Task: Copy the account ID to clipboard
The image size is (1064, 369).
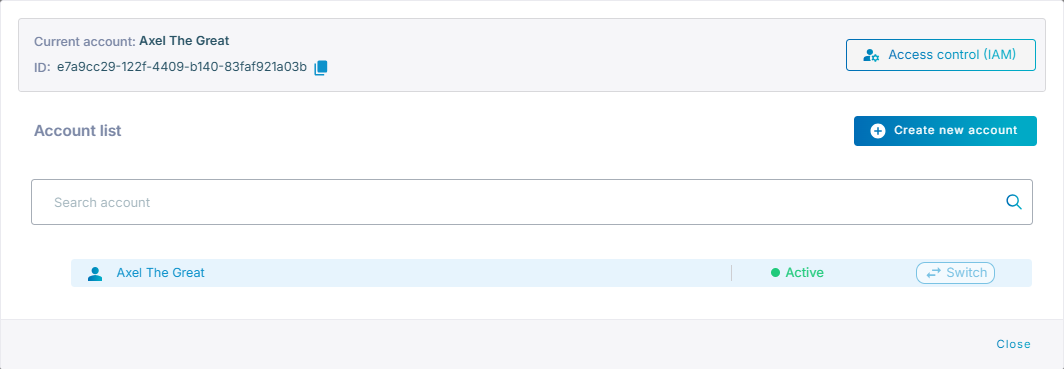Action: tap(321, 67)
